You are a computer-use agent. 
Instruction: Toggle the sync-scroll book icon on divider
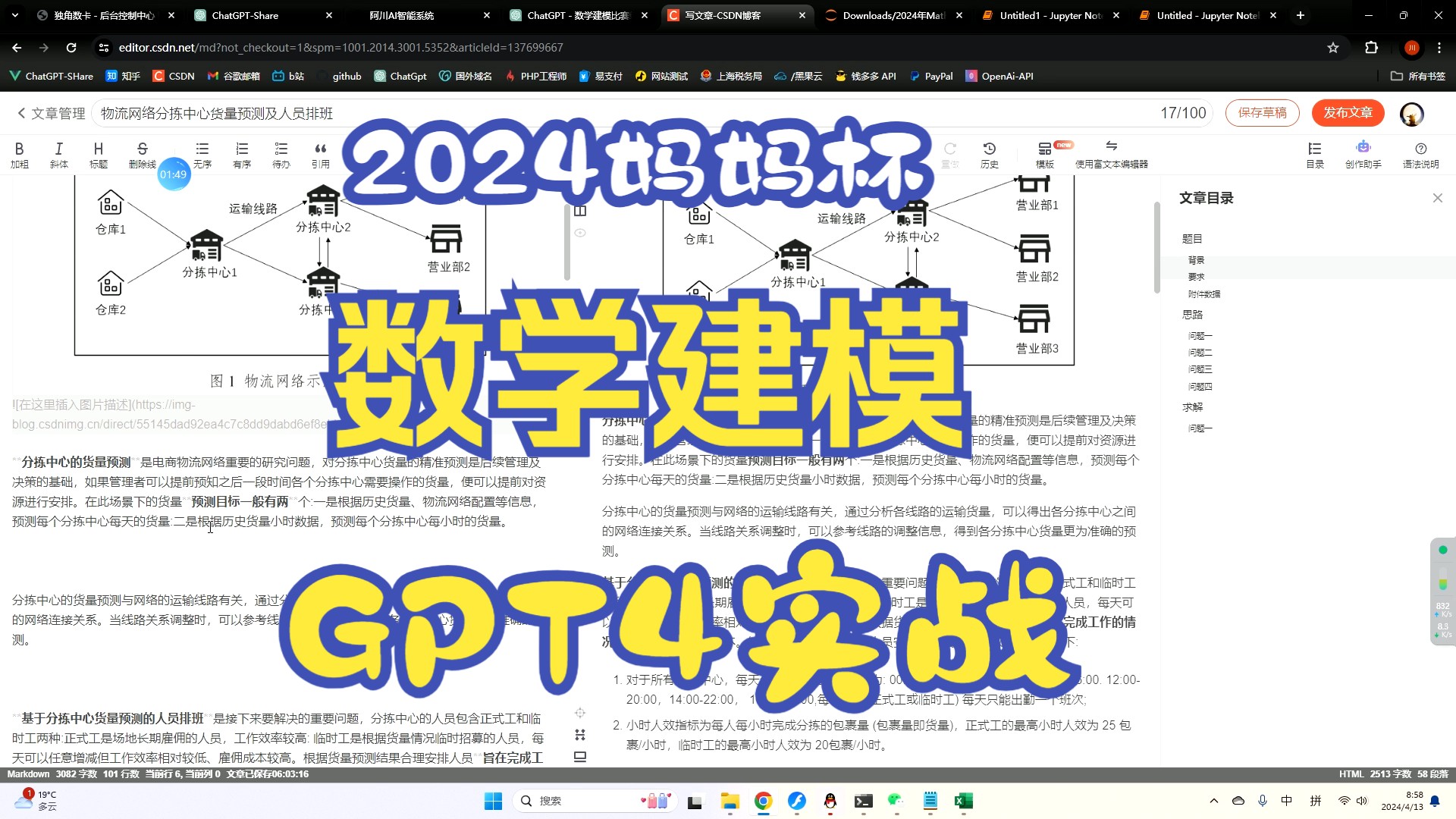click(580, 211)
